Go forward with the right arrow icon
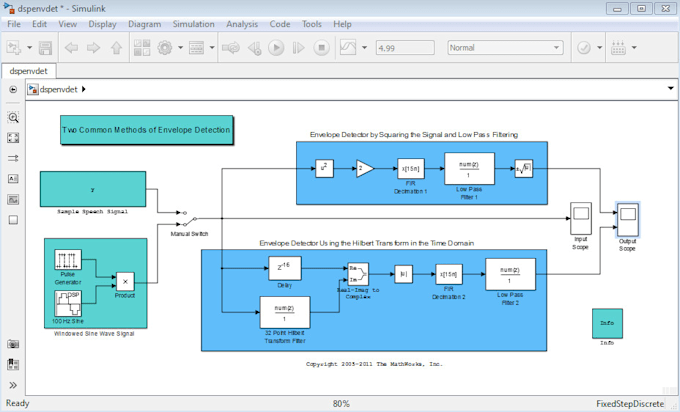Screen dimensions: 680x412 click(93, 48)
